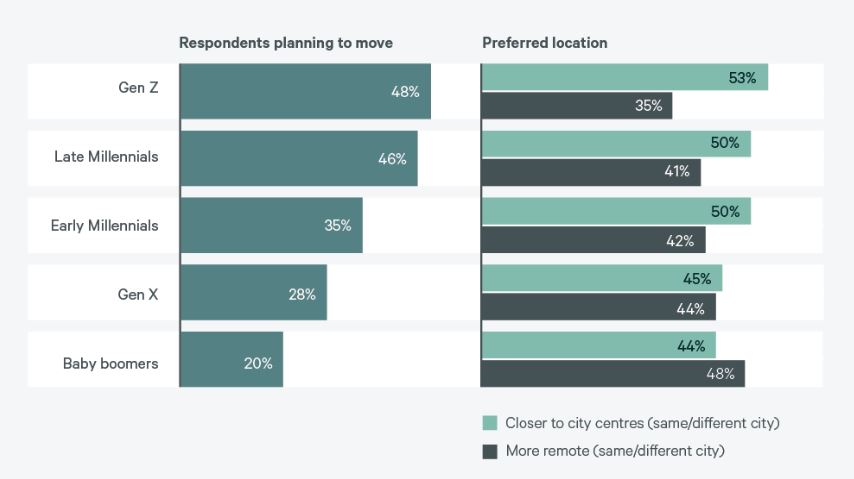854x479 pixels.
Task: Click the Gen Z 48% bar
Action: (306, 91)
